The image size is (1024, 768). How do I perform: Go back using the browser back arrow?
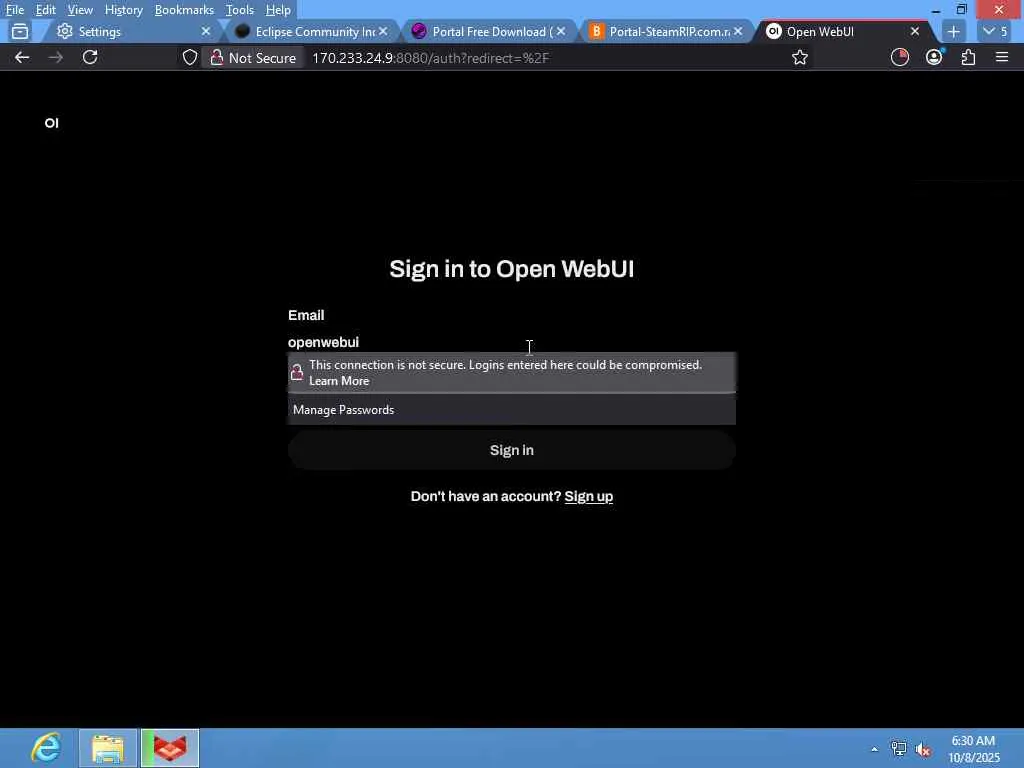22,57
